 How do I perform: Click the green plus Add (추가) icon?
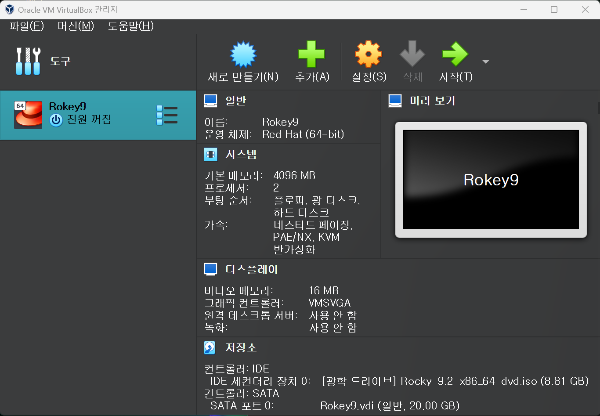[311, 54]
